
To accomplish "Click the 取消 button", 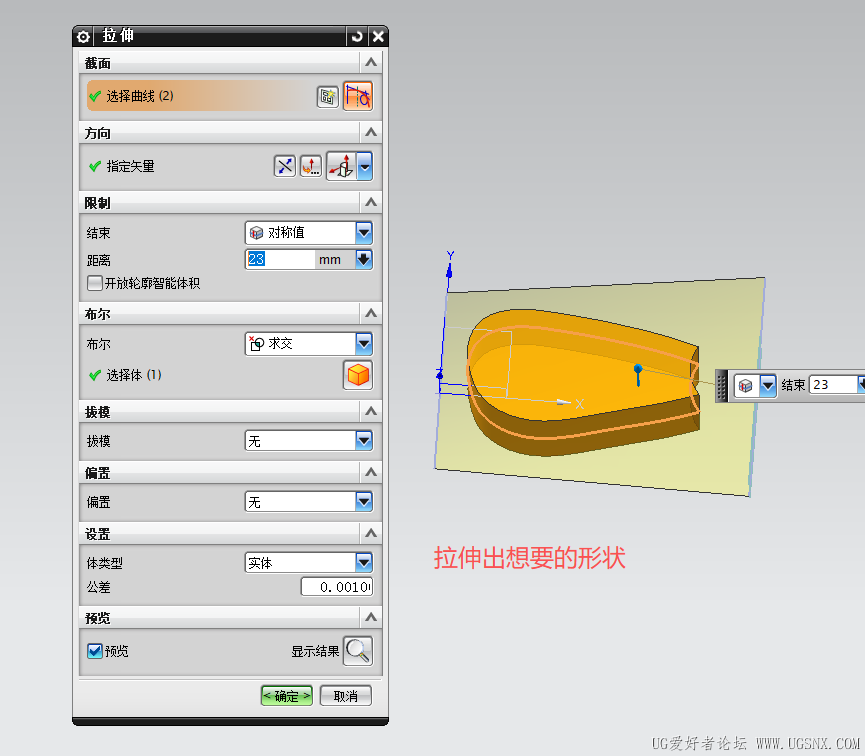I will 345,696.
